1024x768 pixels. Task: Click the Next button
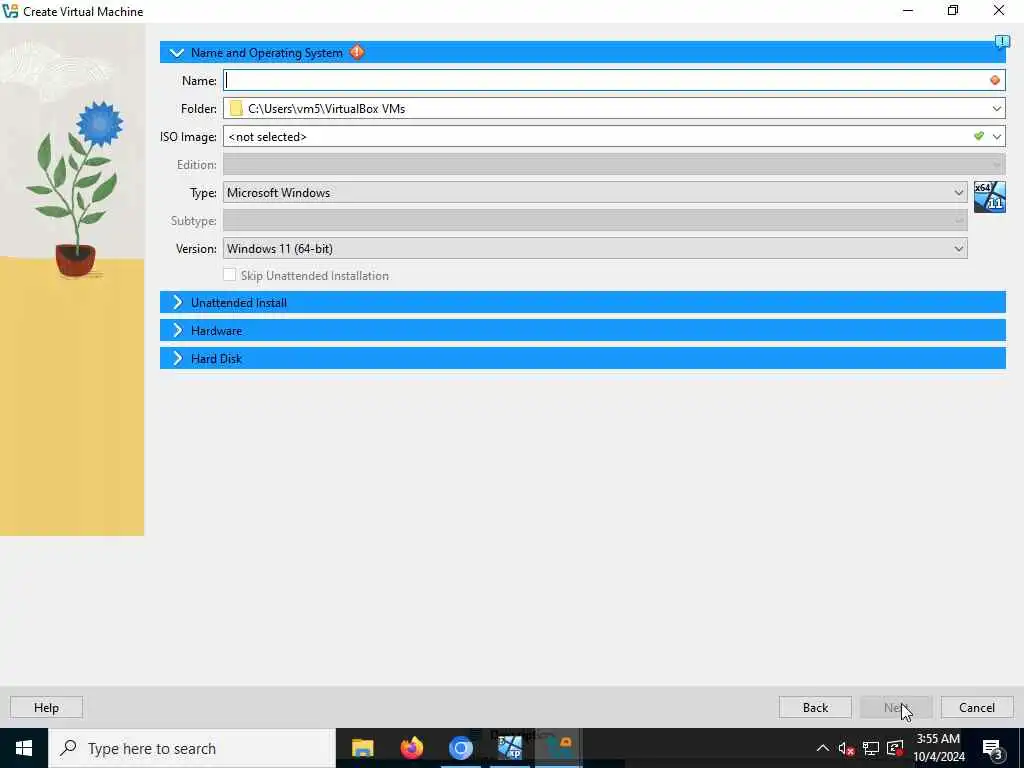pos(896,707)
